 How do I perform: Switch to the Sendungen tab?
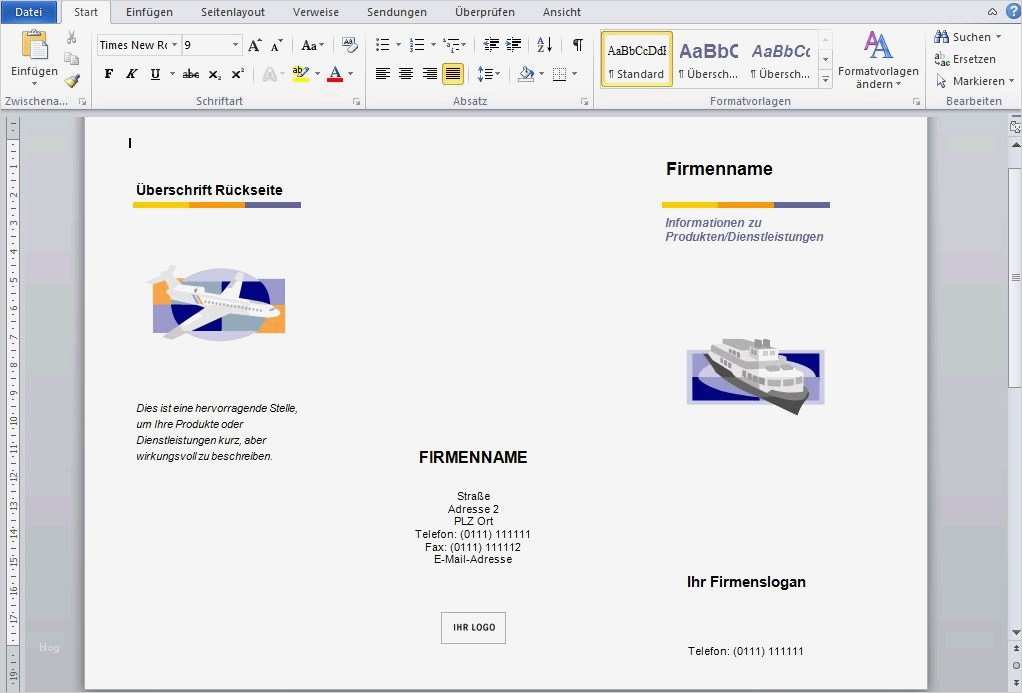[397, 12]
